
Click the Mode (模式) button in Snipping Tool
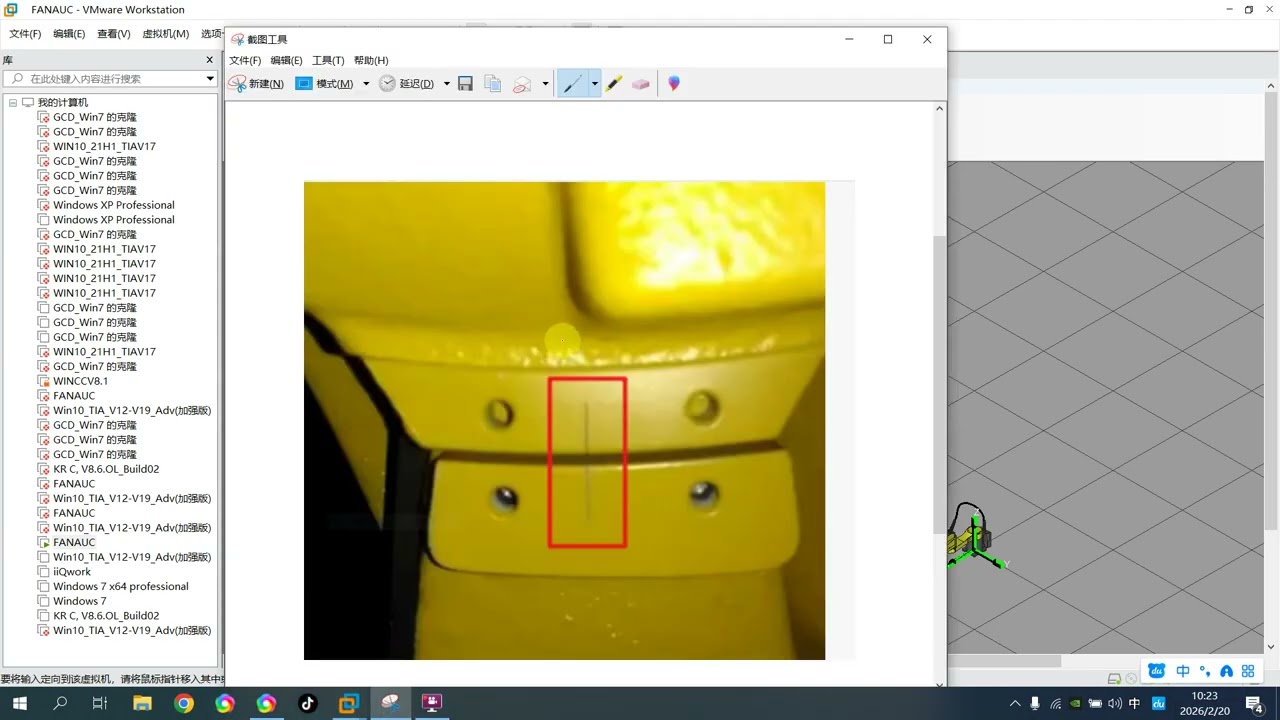point(325,84)
